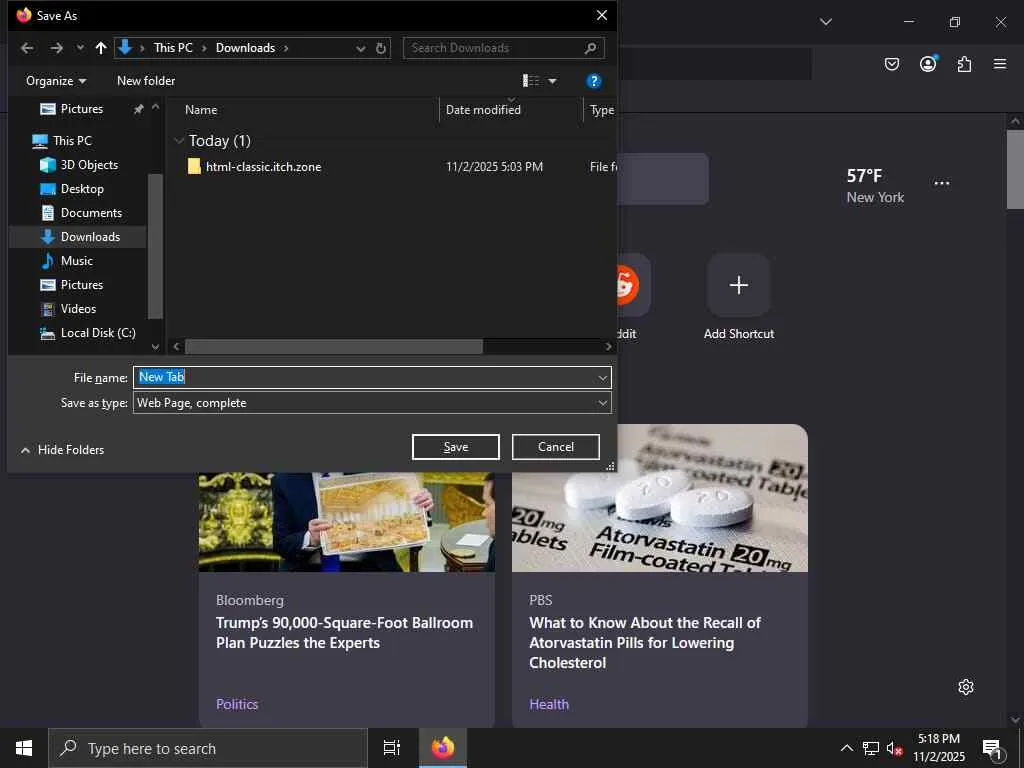Open the blue Help question mark
Image resolution: width=1024 pixels, height=768 pixels.
pos(594,81)
